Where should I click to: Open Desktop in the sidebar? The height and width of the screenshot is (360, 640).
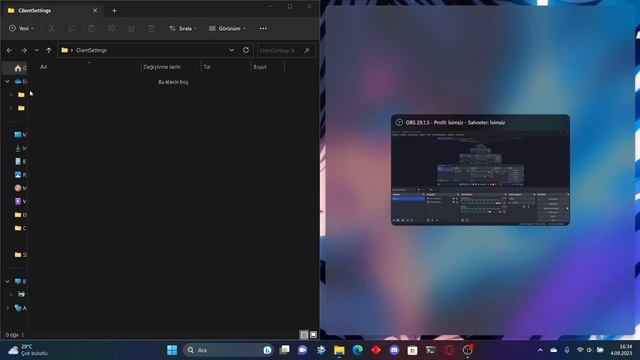pyautogui.click(x=18, y=134)
